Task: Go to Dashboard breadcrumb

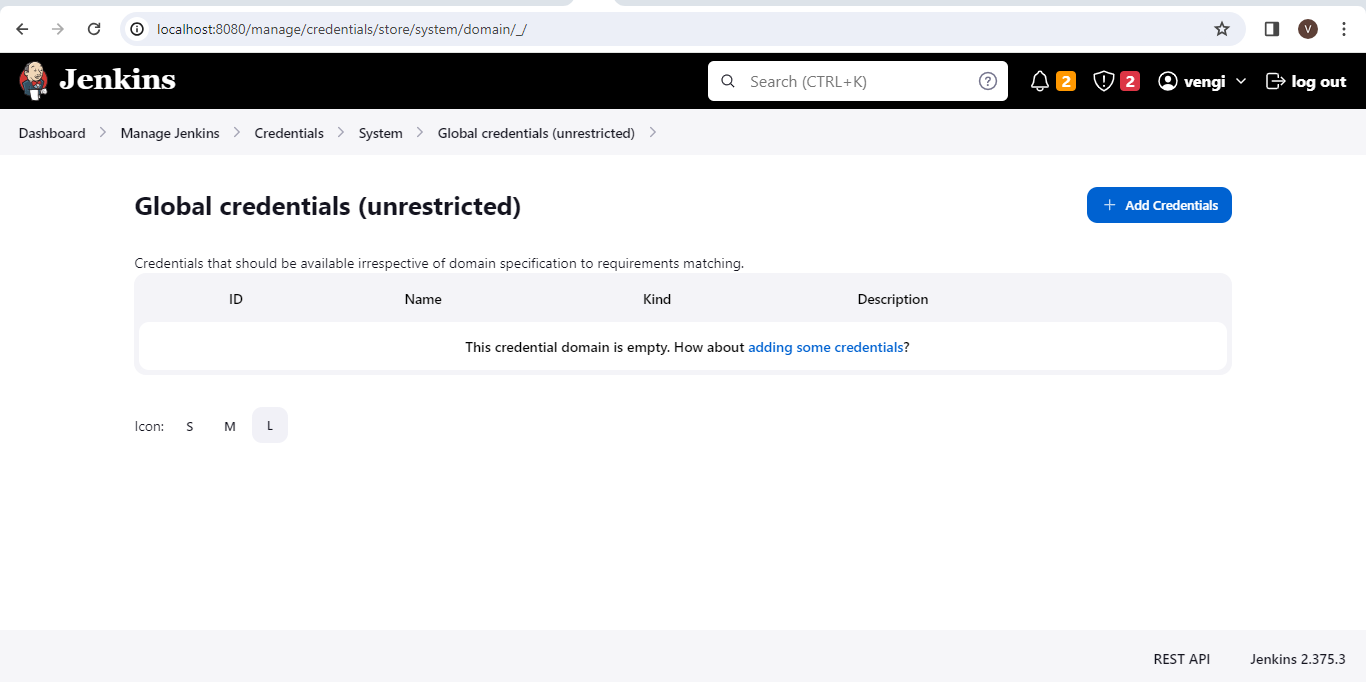Action: point(52,133)
